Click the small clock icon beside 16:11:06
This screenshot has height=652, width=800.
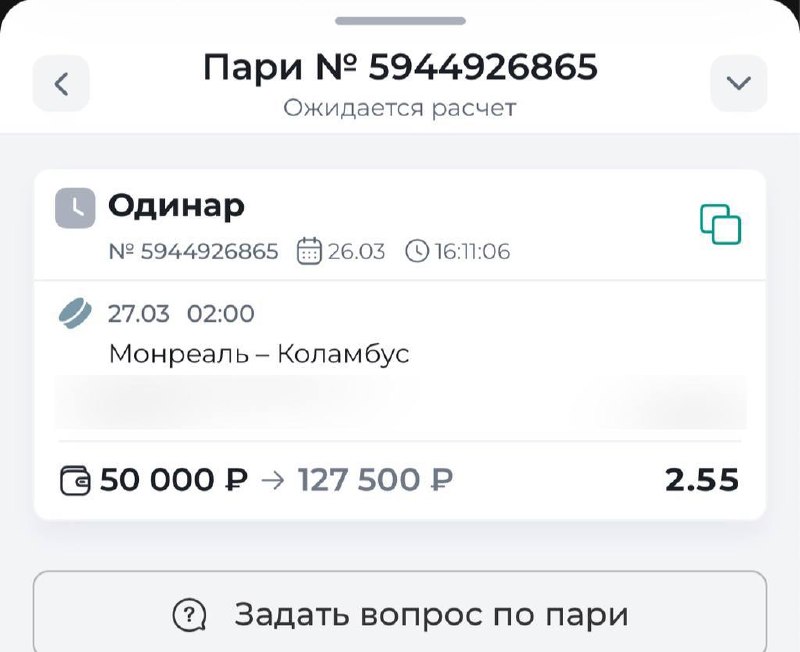416,251
